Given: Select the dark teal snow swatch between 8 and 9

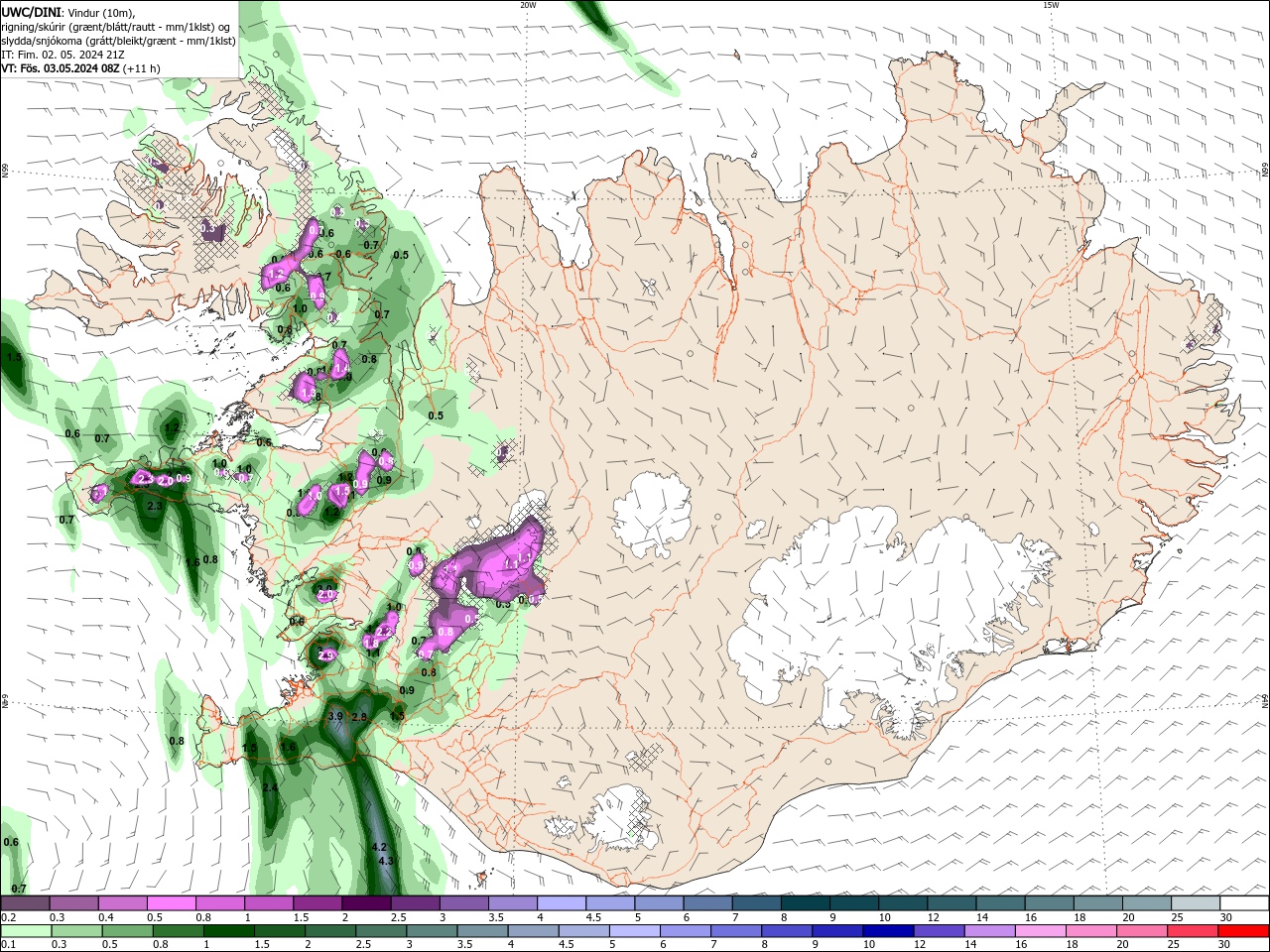Looking at the screenshot, I should coord(805,903).
